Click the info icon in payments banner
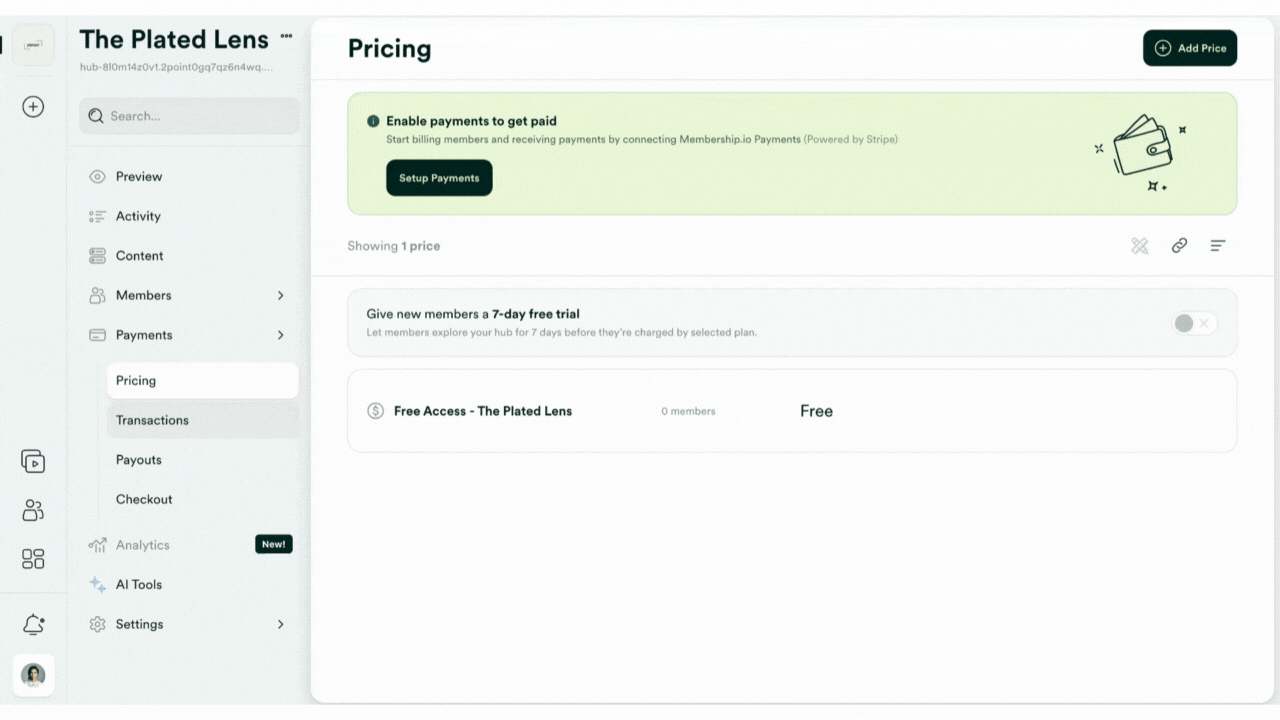 pos(373,121)
